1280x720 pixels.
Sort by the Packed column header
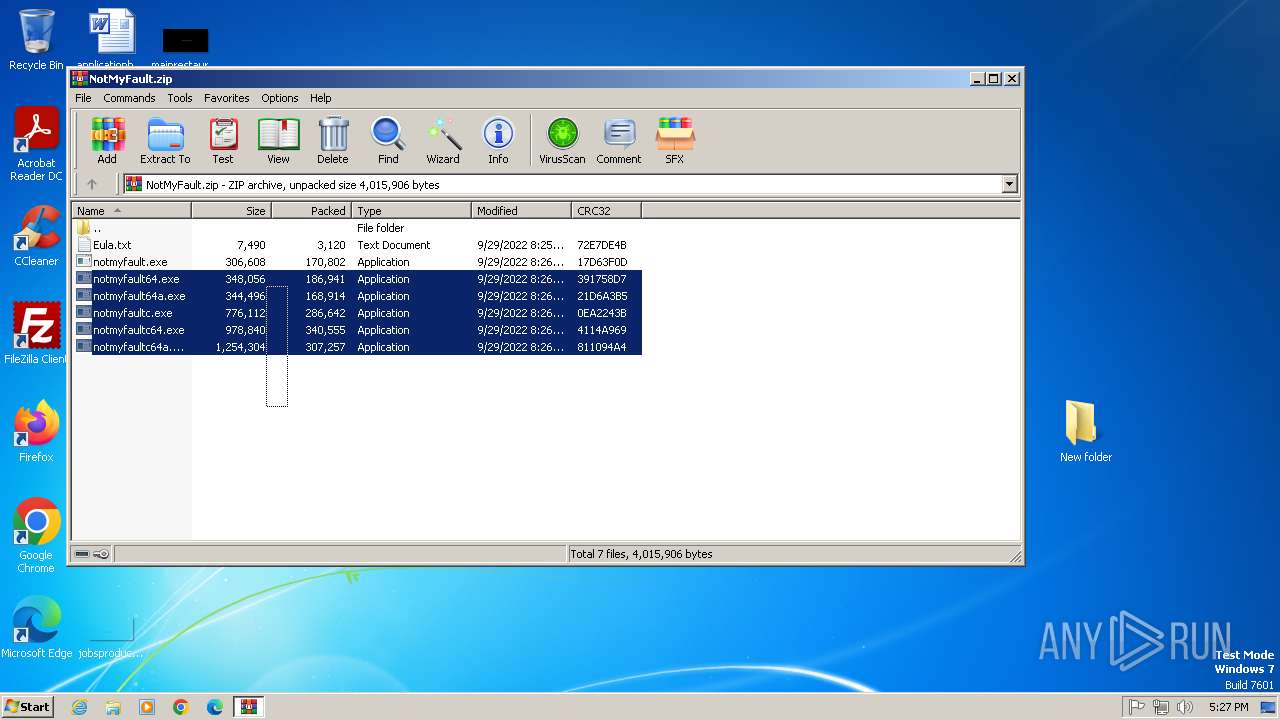pyautogui.click(x=311, y=211)
